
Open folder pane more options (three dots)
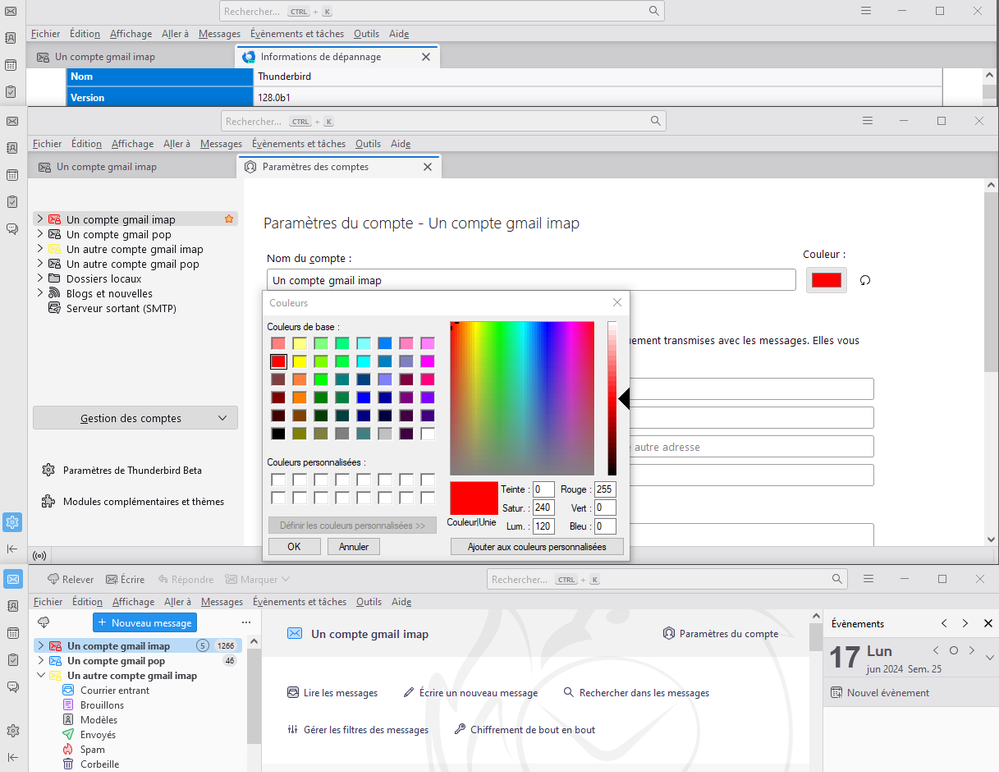(247, 622)
